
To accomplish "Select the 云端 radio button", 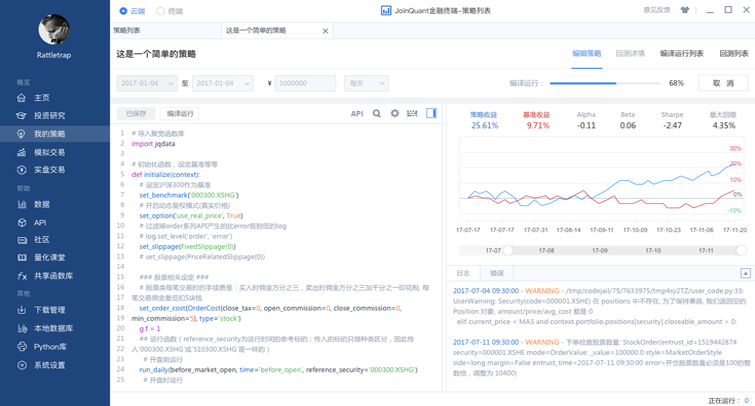I will 123,11.
